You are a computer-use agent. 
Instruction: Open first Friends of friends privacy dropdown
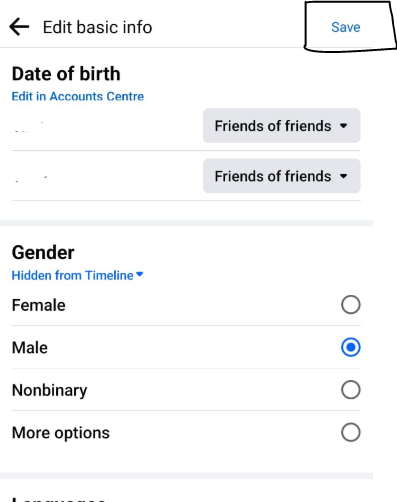(282, 126)
